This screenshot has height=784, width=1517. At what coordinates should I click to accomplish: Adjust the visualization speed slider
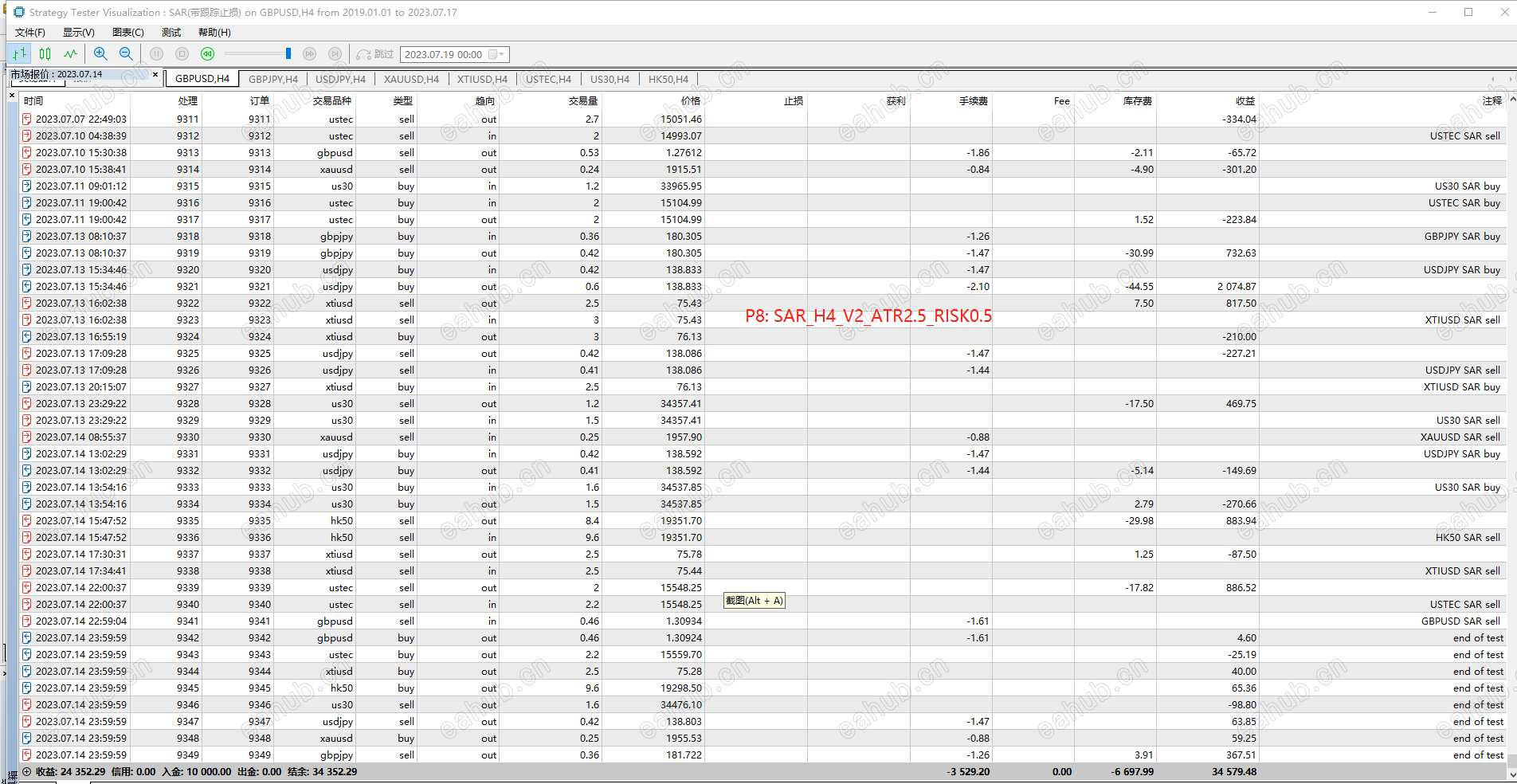(x=288, y=53)
